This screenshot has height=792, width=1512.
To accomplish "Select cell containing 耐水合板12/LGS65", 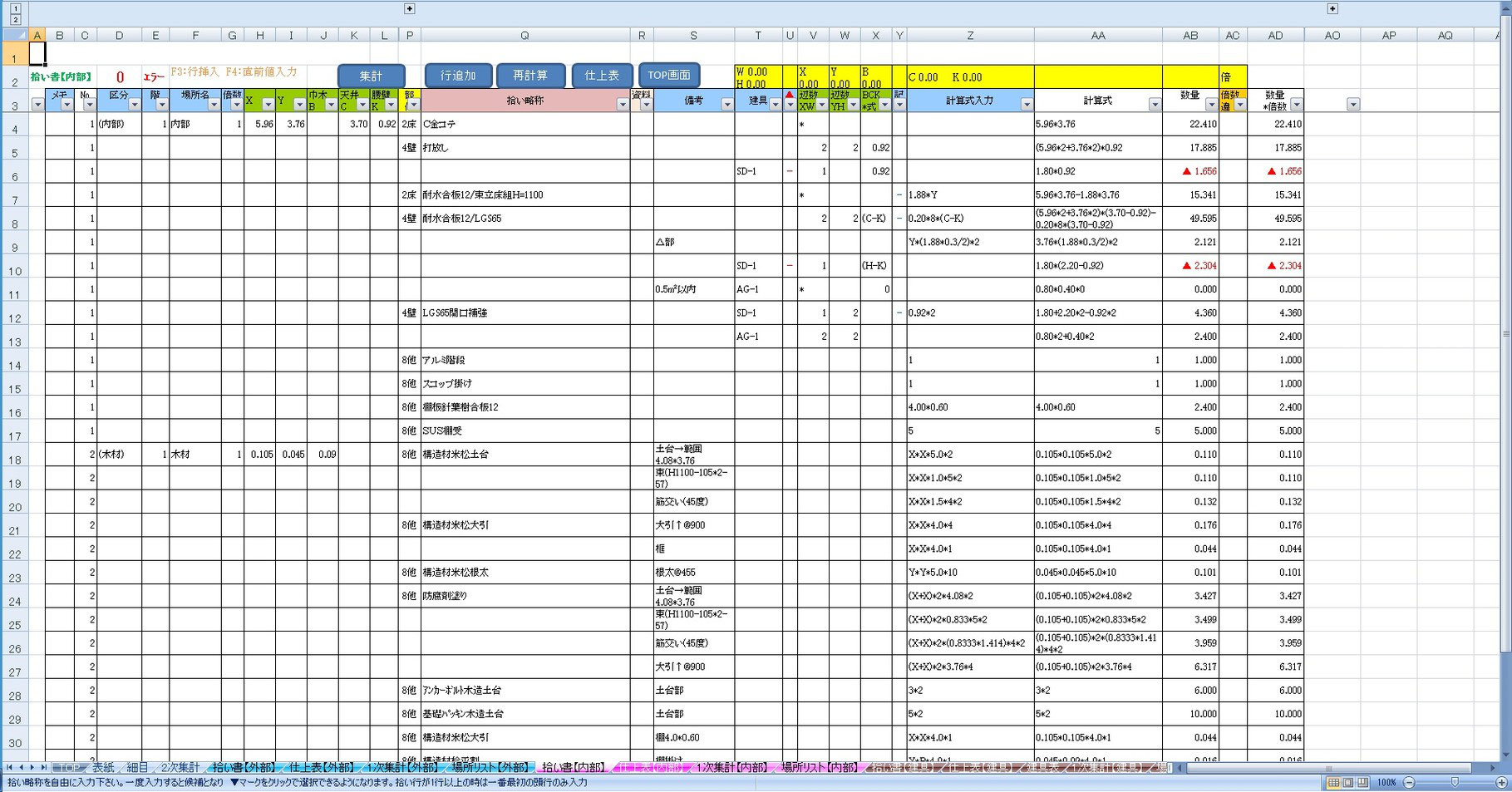I will coord(525,219).
